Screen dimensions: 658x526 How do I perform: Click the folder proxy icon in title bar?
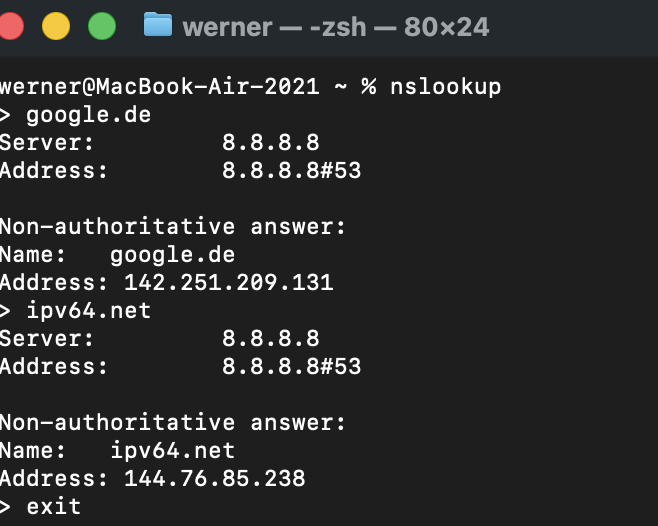coord(157,25)
